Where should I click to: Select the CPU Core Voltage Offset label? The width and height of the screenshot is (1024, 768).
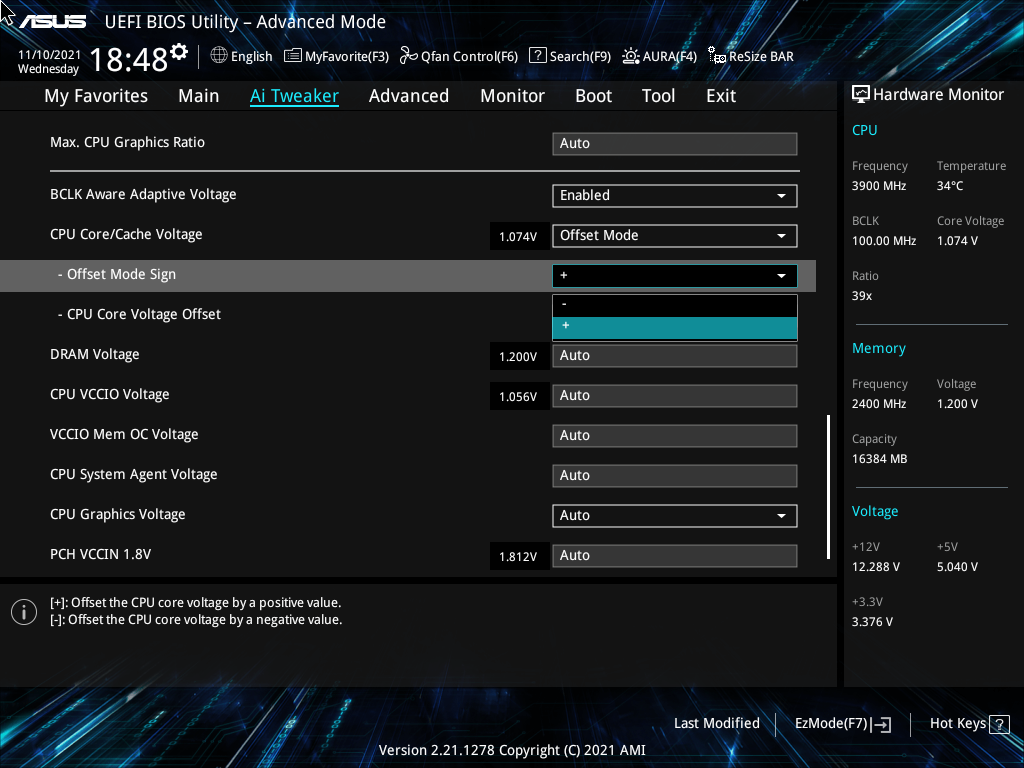(139, 314)
